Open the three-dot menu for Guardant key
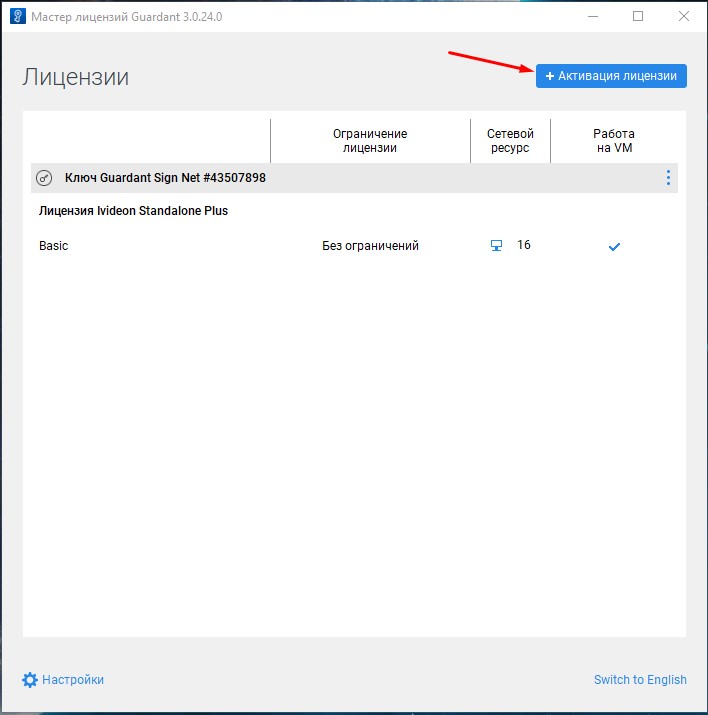708x715 pixels. (x=668, y=177)
